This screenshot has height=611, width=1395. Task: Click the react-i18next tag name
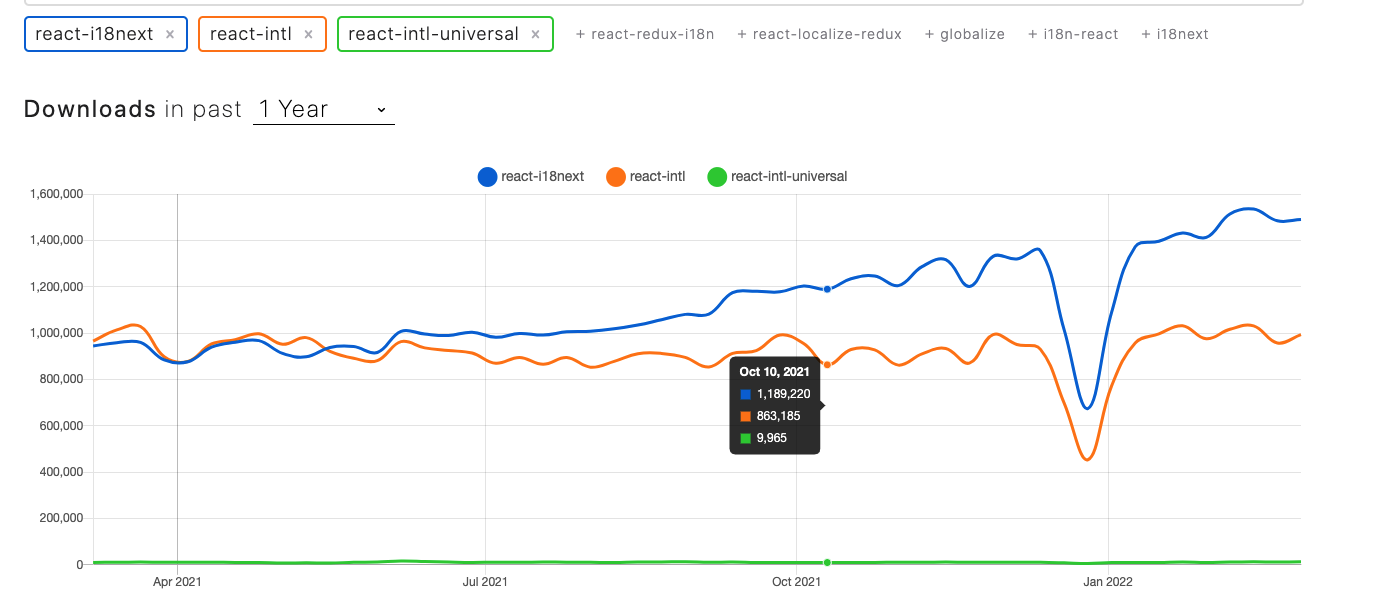[94, 35]
